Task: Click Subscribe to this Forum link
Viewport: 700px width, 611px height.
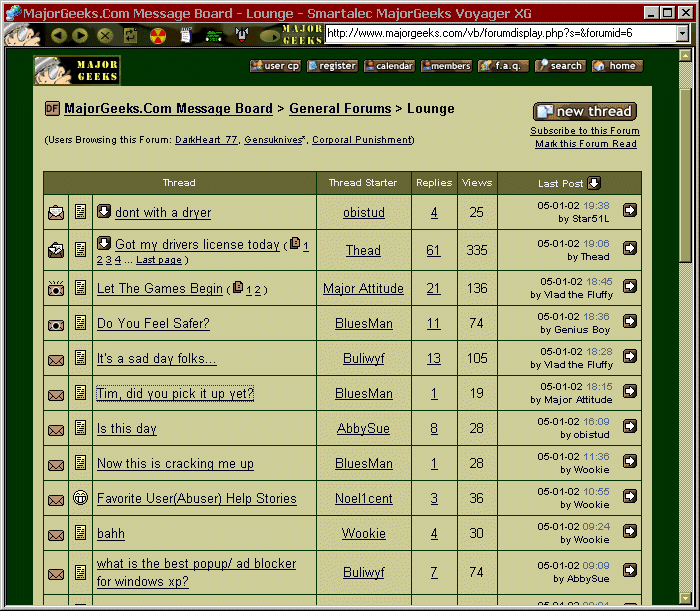Action: click(x=585, y=131)
